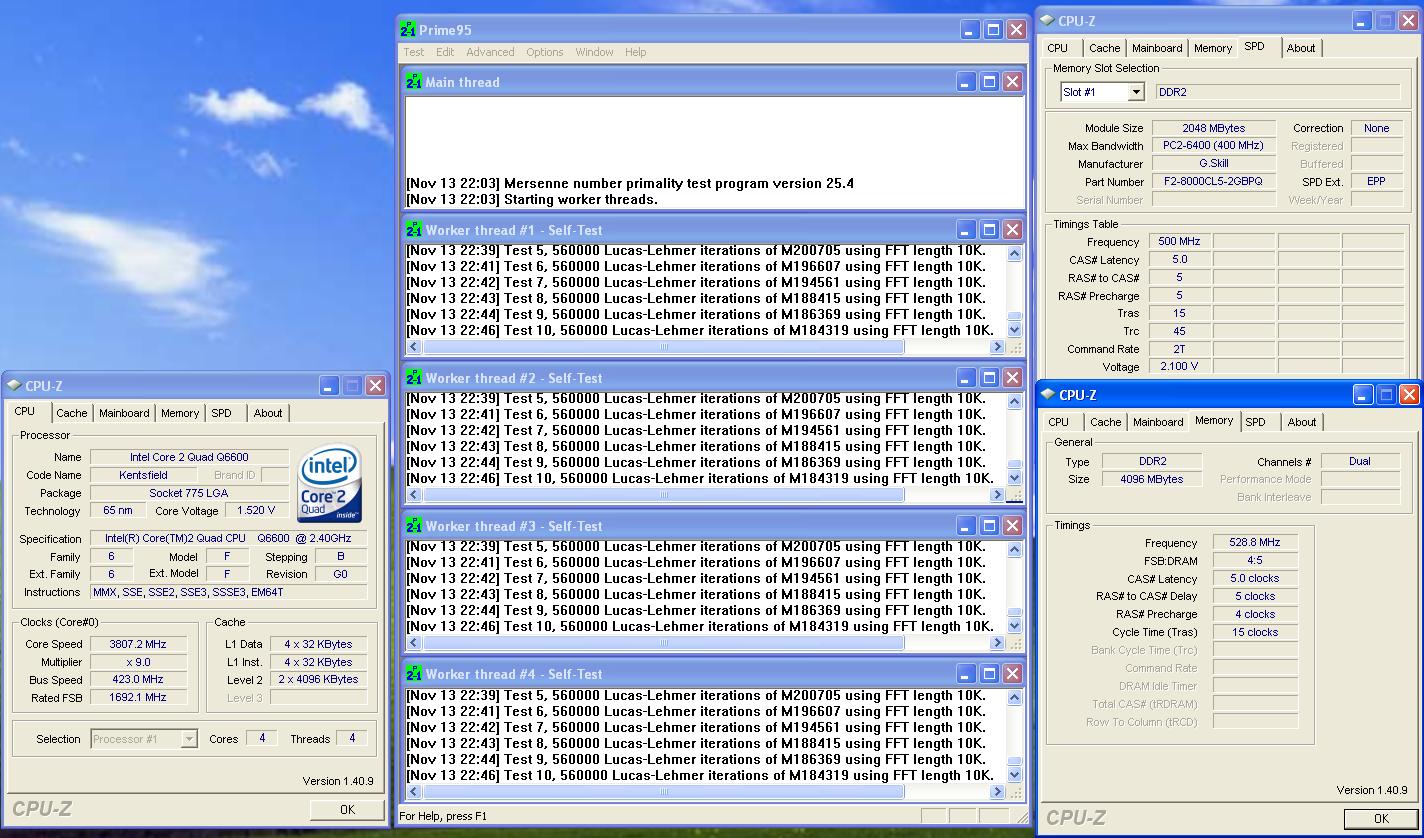Viewport: 1424px width, 838px height.
Task: Switch to Memory tab in CPU-Z window with Intel logo
Action: pyautogui.click(x=180, y=413)
